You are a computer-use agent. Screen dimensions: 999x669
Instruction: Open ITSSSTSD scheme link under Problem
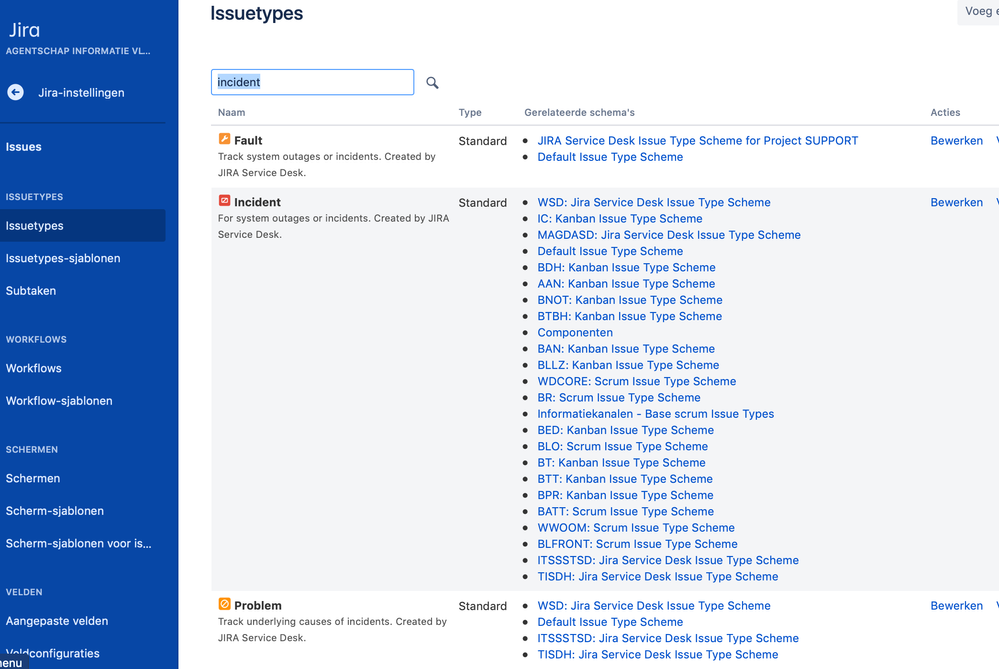pyautogui.click(x=668, y=638)
